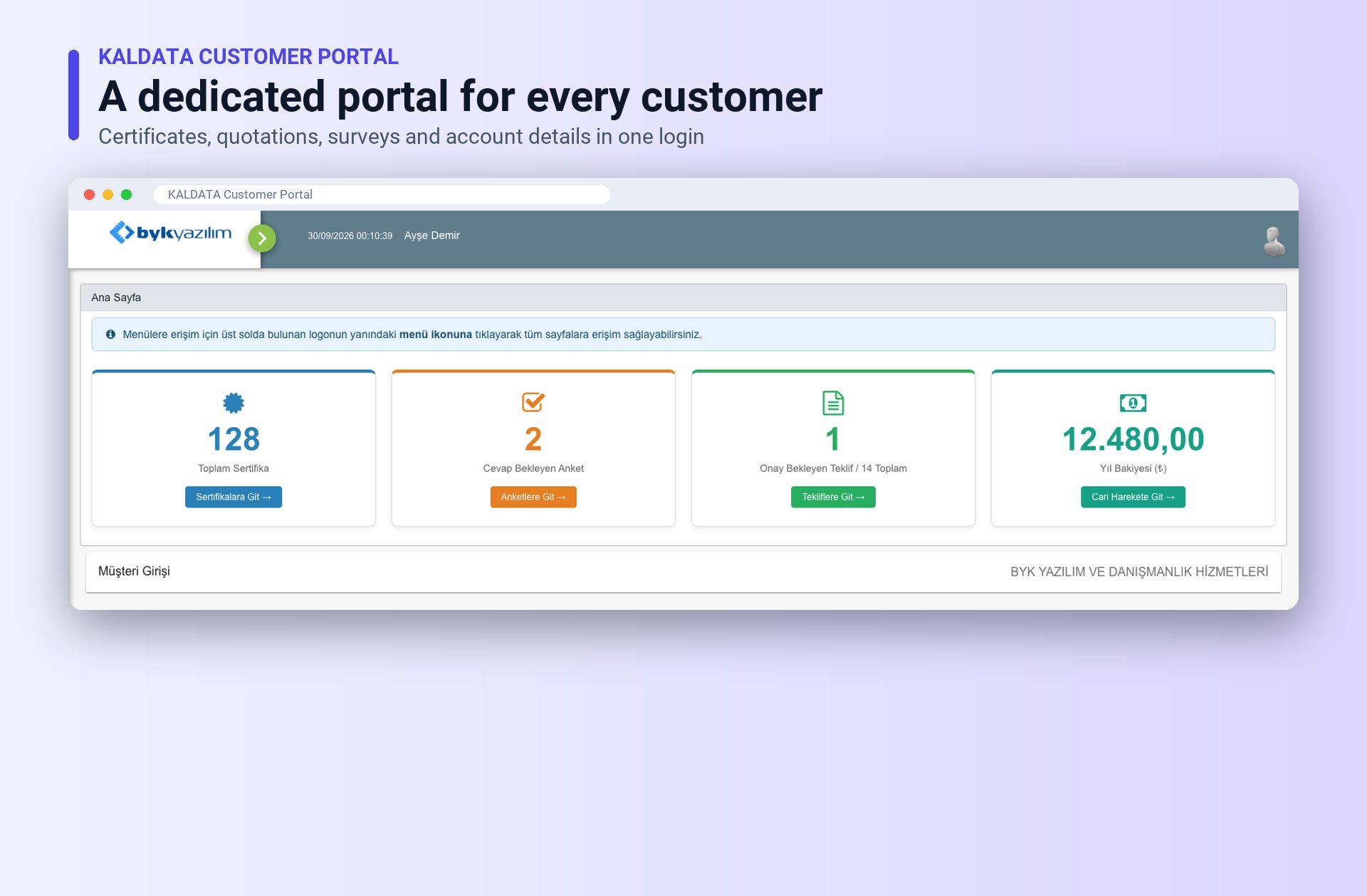The height and width of the screenshot is (896, 1367).
Task: Click the Müşteri Girişi footer text
Action: tap(134, 571)
